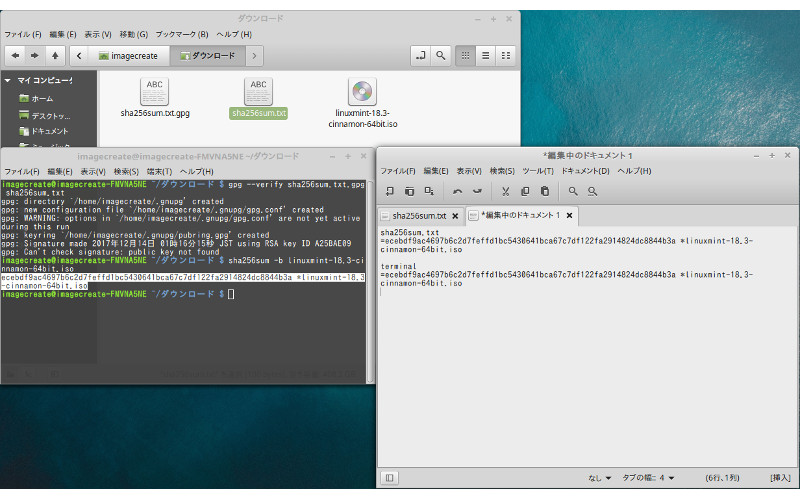Toggle location entry in file manager toolbar
The image size is (800, 500).
pos(420,56)
